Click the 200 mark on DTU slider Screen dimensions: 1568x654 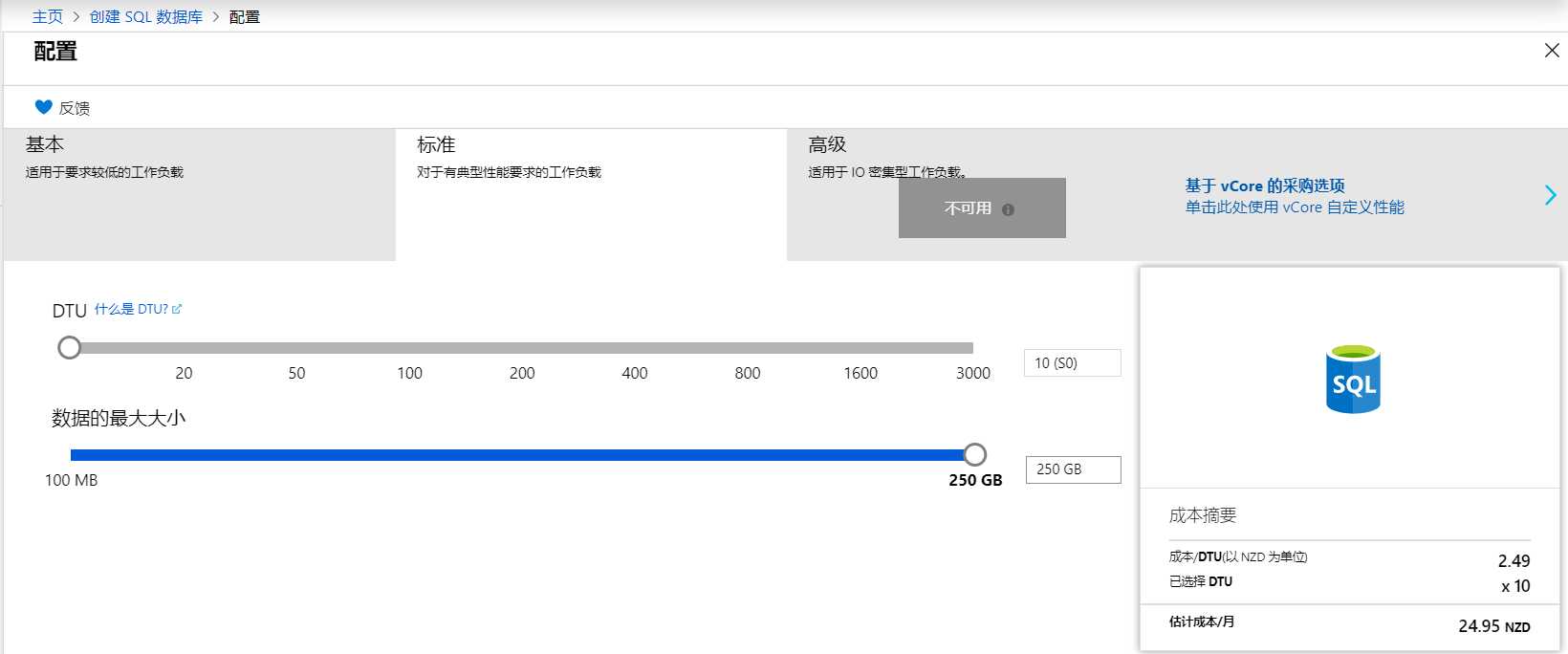click(522, 373)
